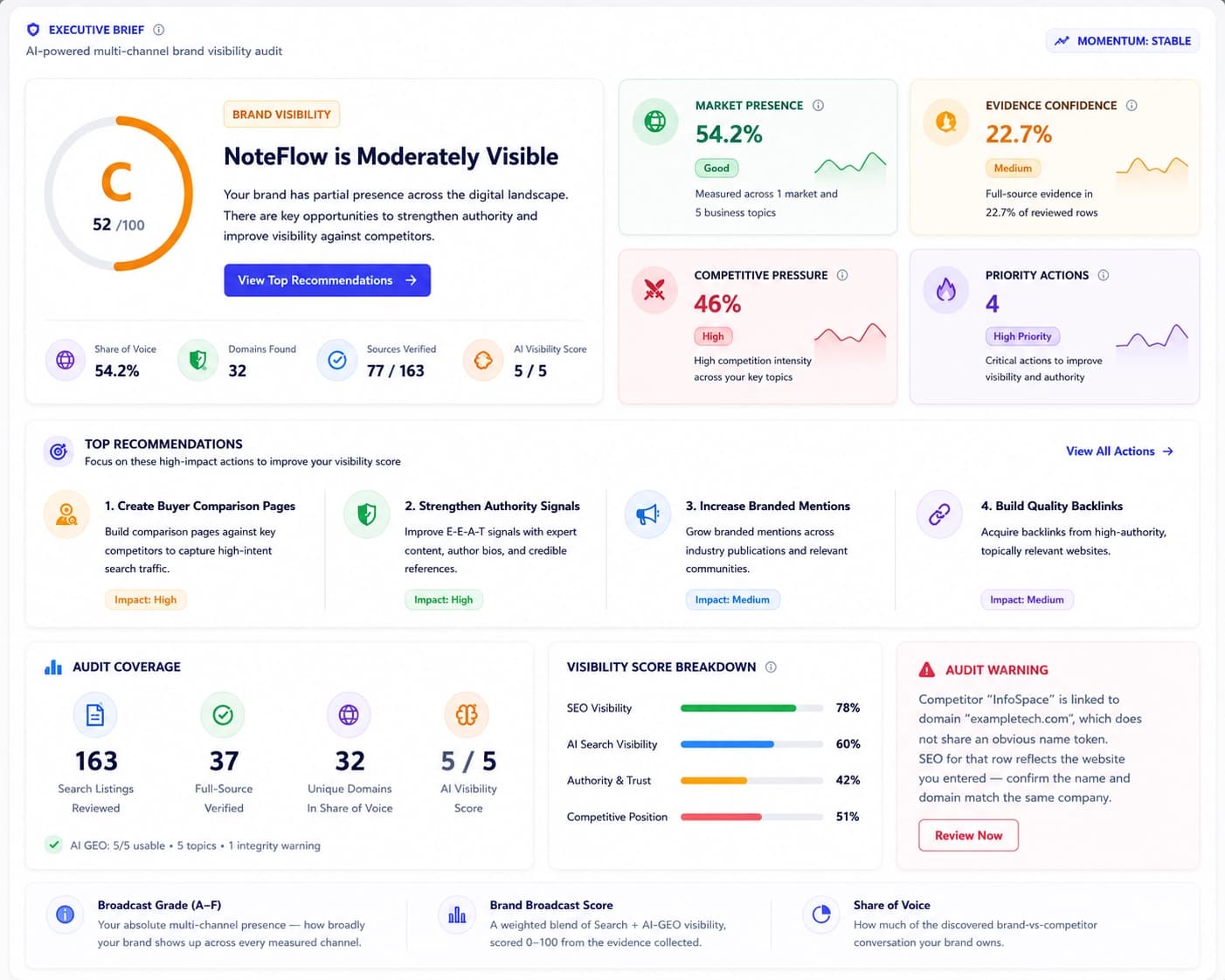
Task: Click the Domains Found shield icon
Action: click(x=198, y=360)
